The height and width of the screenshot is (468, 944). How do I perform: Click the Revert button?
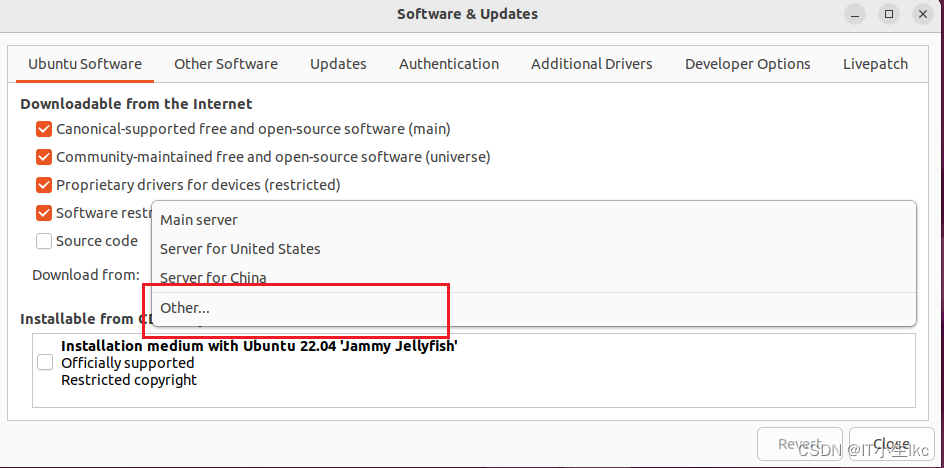[x=800, y=444]
